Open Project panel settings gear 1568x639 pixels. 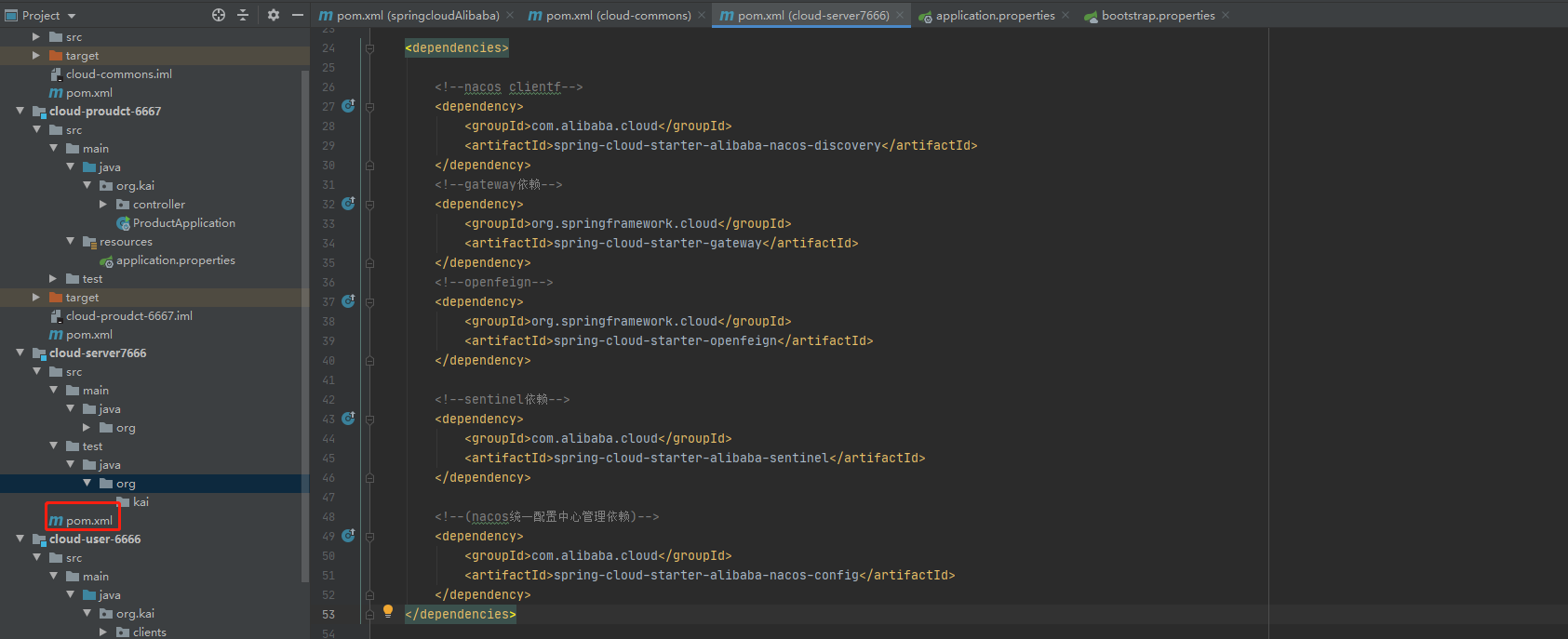pyautogui.click(x=274, y=15)
